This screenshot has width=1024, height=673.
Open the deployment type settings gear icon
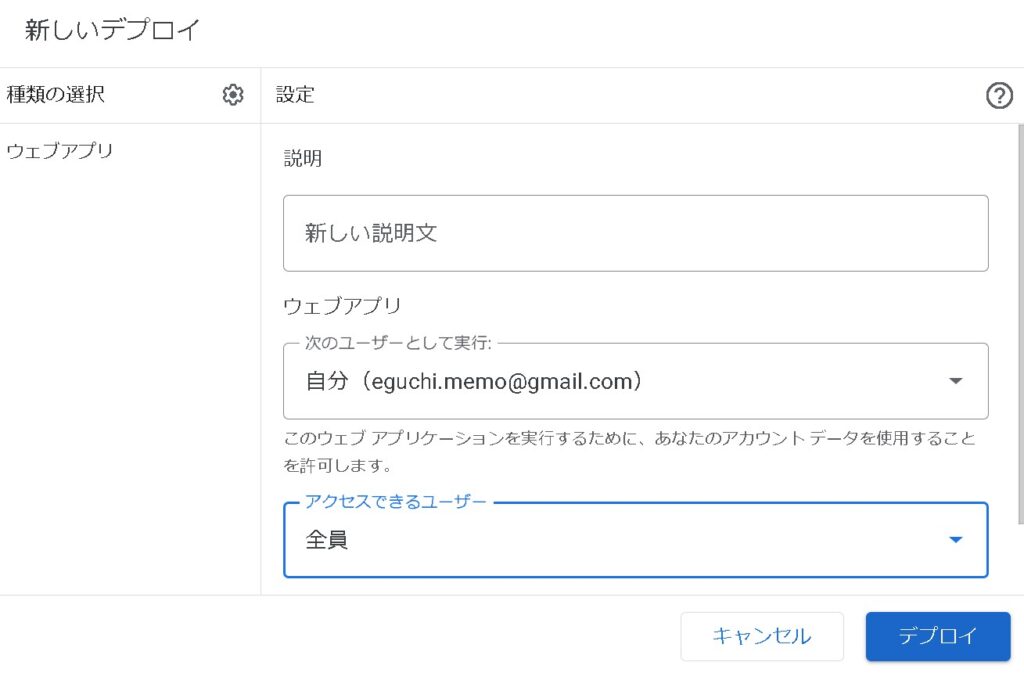(x=233, y=95)
